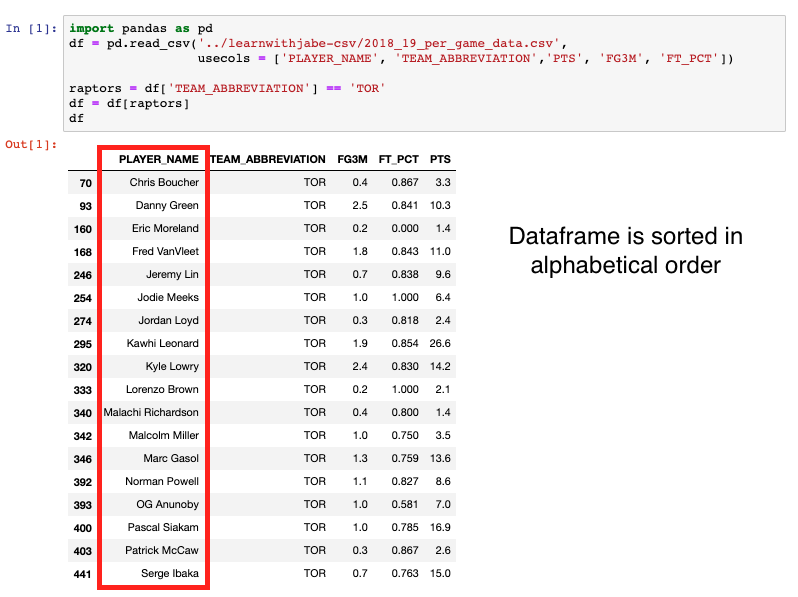Click Serge Ibaka's PTS value 15.0
This screenshot has height=597, width=798.
pyautogui.click(x=440, y=573)
